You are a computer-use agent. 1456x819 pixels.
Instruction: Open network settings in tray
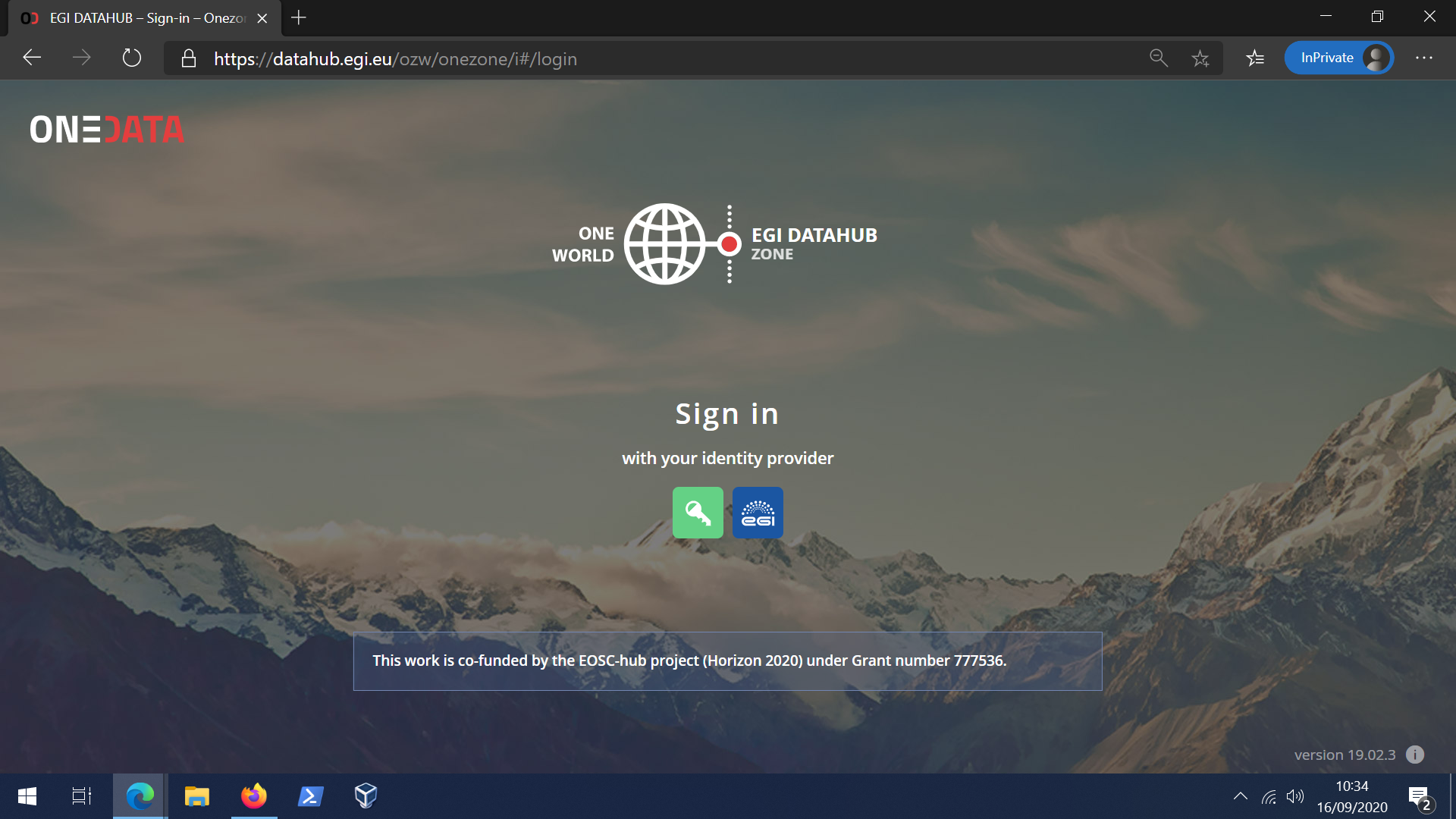pos(1269,796)
